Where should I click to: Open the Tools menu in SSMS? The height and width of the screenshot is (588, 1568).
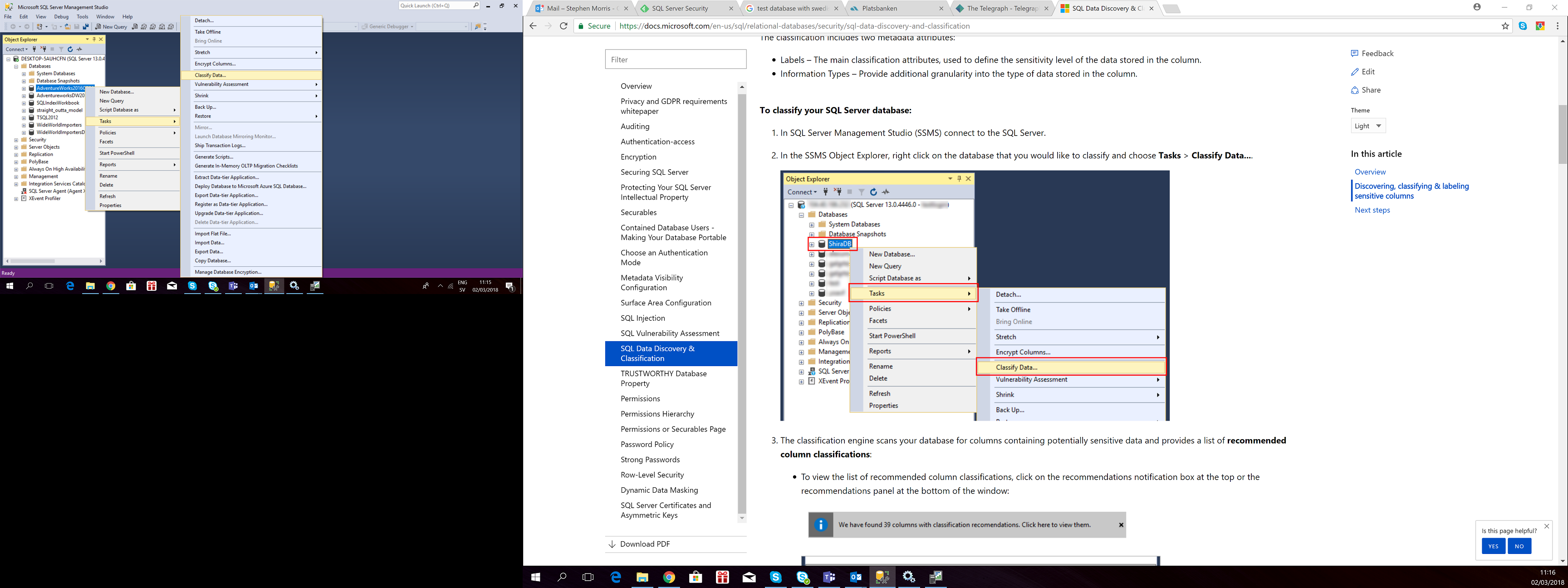pos(82,16)
